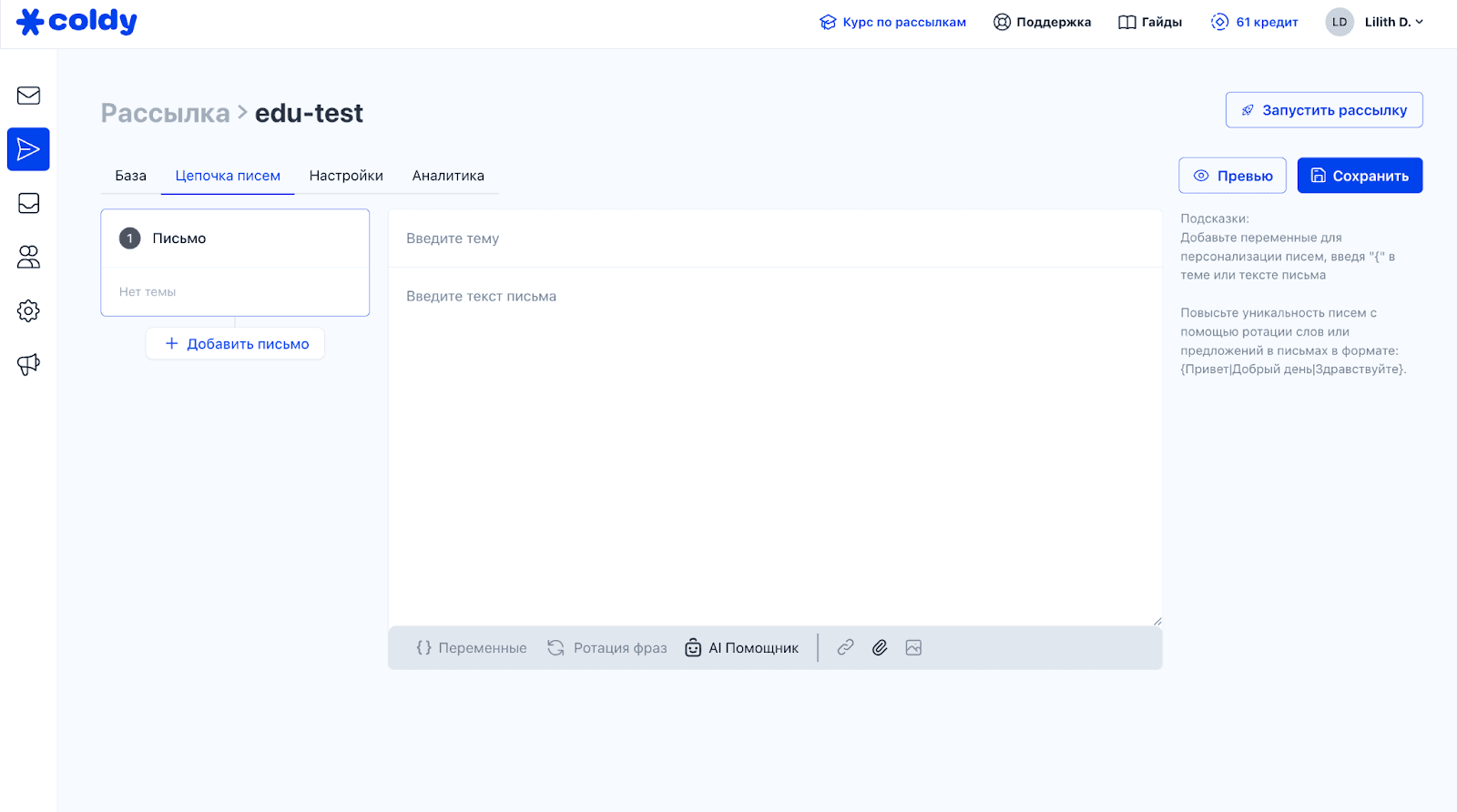
Task: Open the megaphone sidebar icon
Action: (x=28, y=365)
